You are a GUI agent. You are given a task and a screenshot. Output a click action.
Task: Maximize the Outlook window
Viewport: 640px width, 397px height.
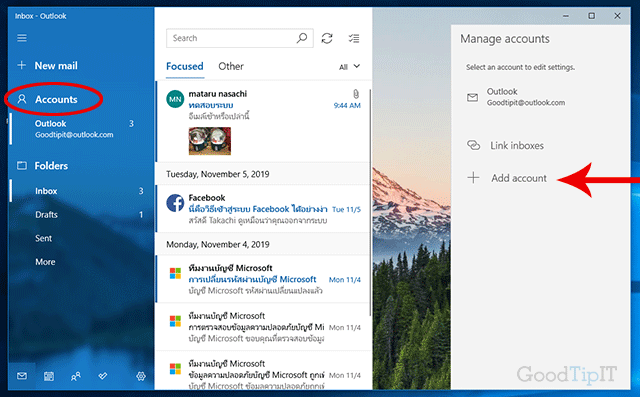click(591, 16)
